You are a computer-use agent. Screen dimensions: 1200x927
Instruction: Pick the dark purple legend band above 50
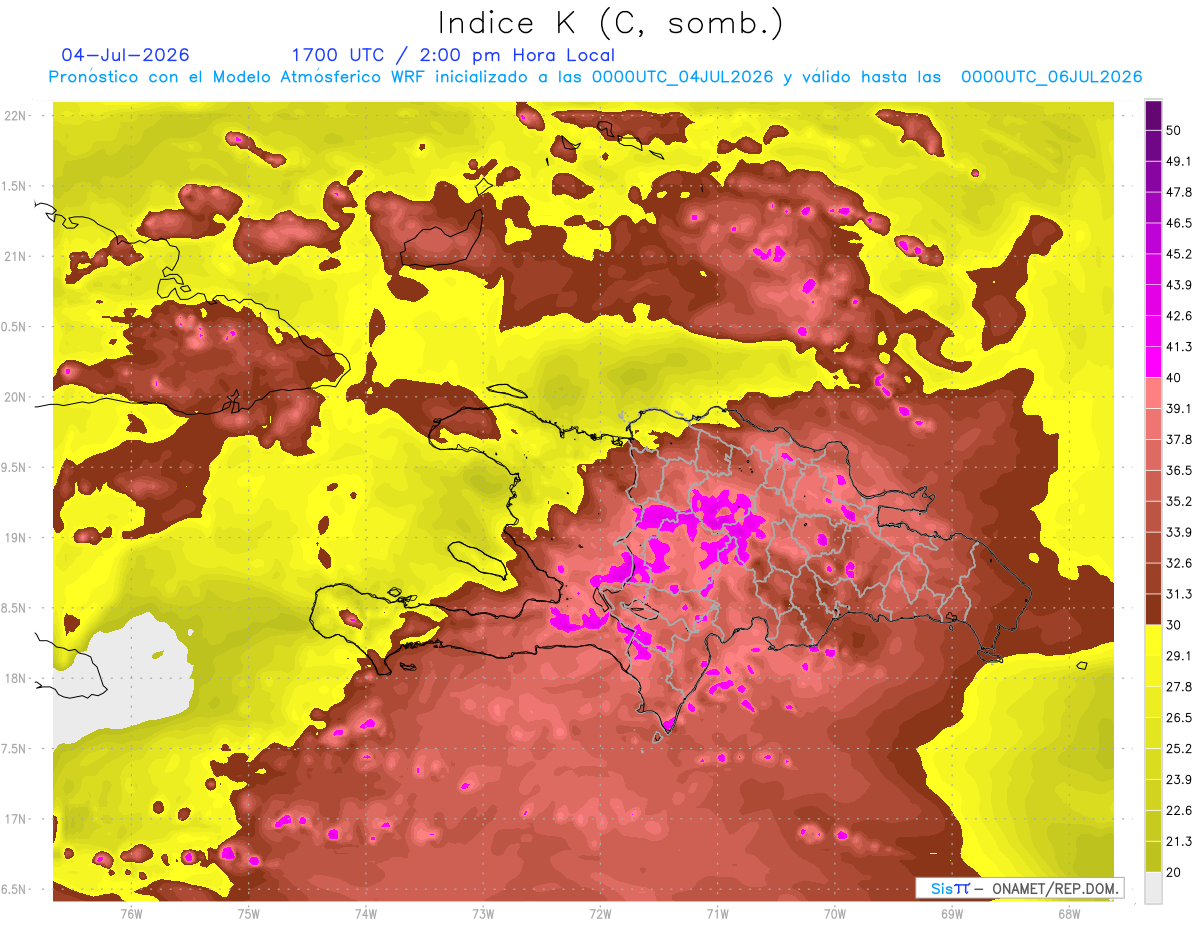pyautogui.click(x=1153, y=116)
